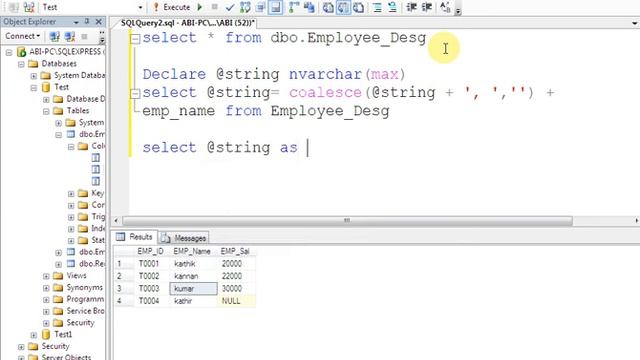
Task: Click the Cancel Executing Query stop icon
Action: 215,7
